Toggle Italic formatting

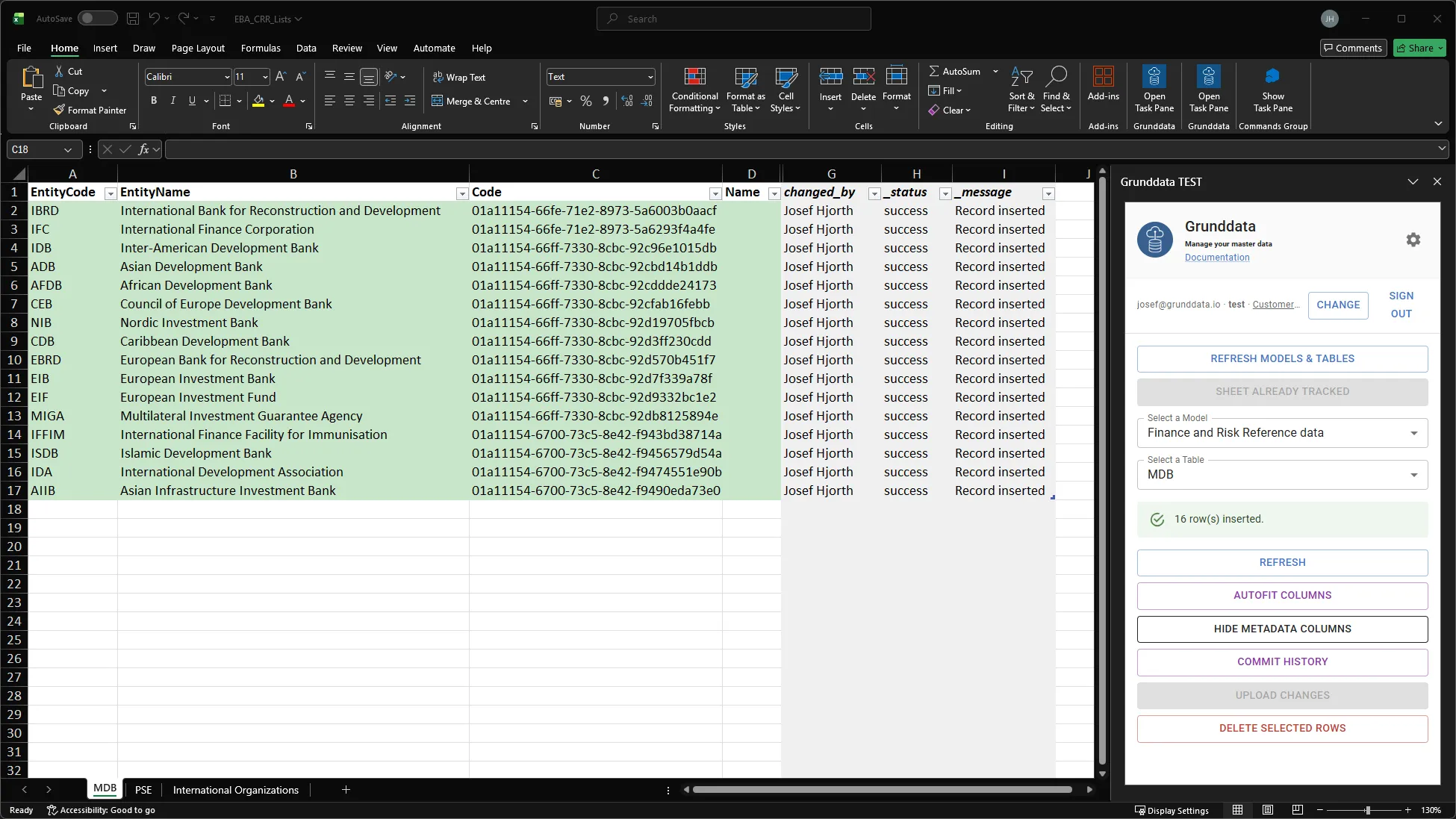(173, 101)
